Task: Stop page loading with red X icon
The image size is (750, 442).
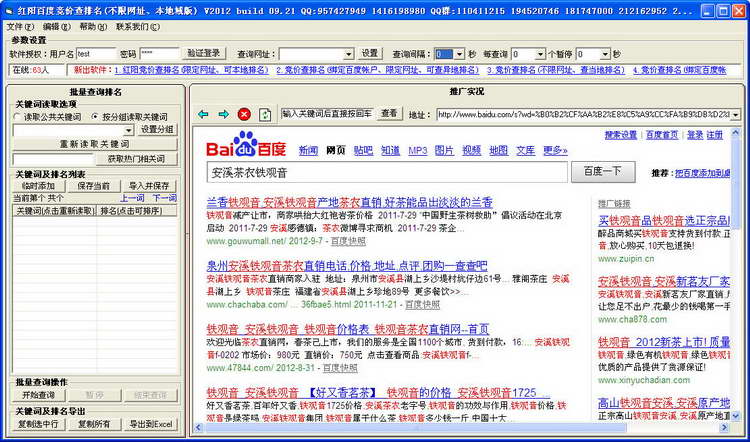Action: pos(244,114)
